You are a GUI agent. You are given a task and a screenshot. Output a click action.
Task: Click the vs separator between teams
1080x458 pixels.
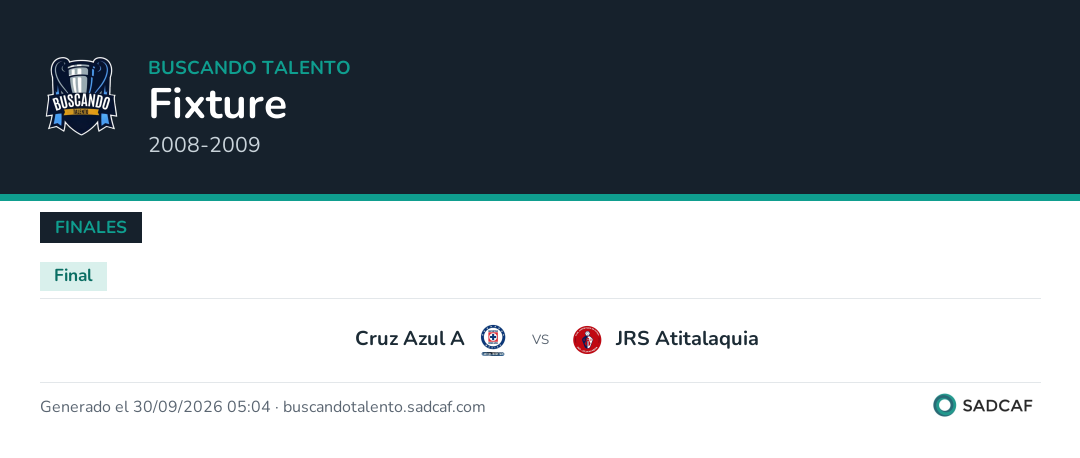click(x=540, y=340)
